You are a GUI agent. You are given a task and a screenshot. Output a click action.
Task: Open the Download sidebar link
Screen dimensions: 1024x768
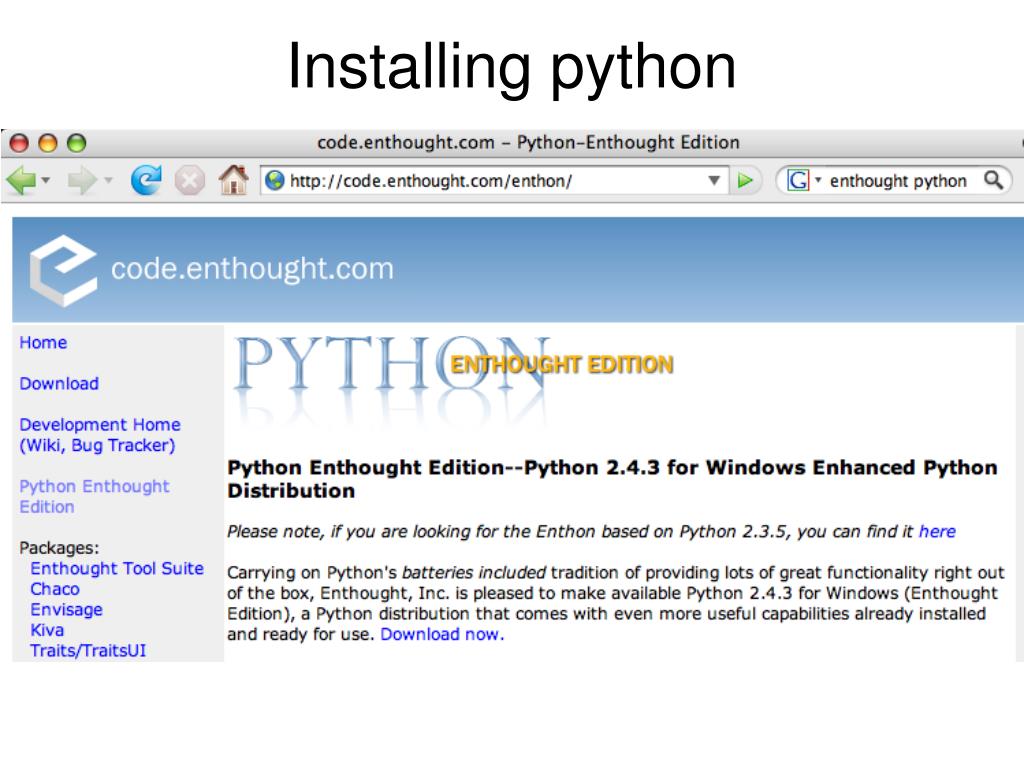coord(59,384)
